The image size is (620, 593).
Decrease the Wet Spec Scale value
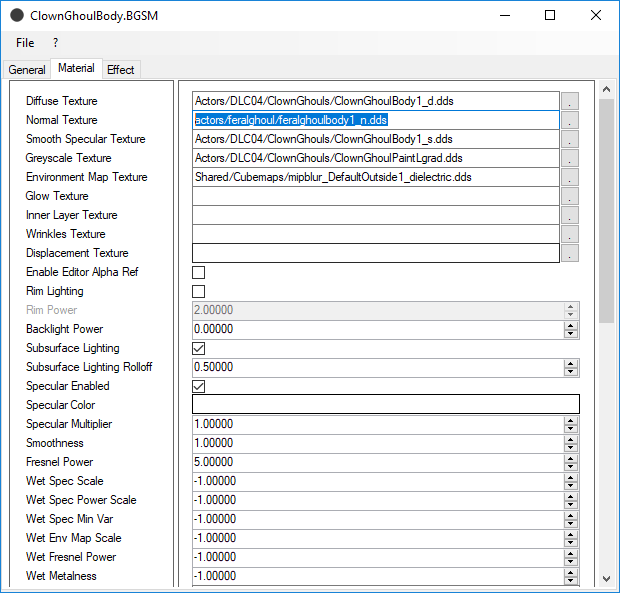(x=571, y=485)
